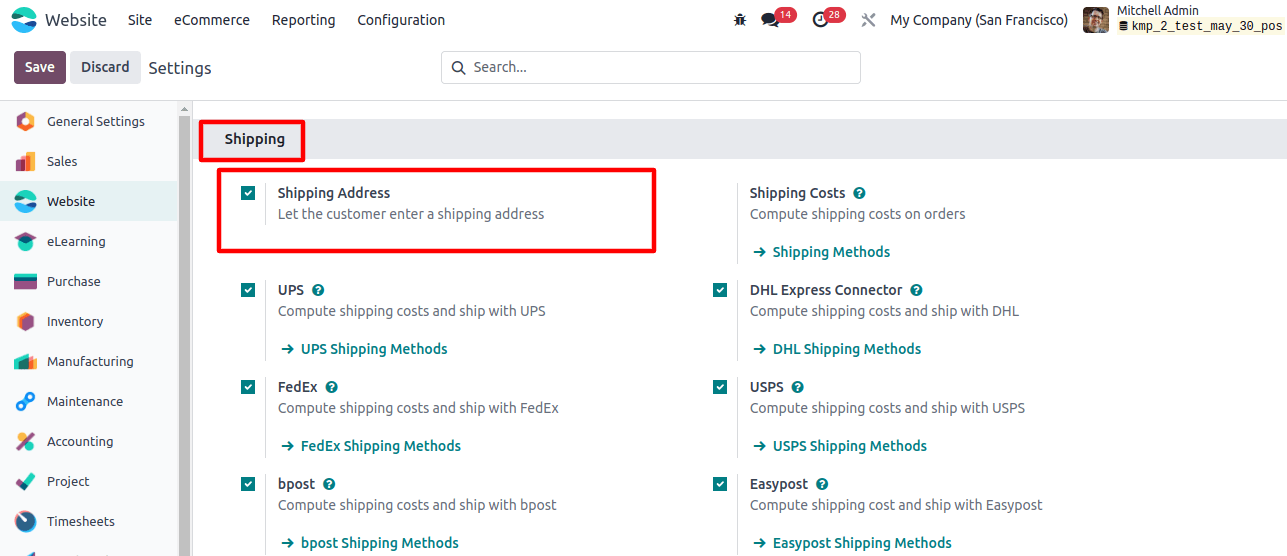Select Manufacturing settings tab
Screen dimensions: 1287x556
click(x=89, y=362)
